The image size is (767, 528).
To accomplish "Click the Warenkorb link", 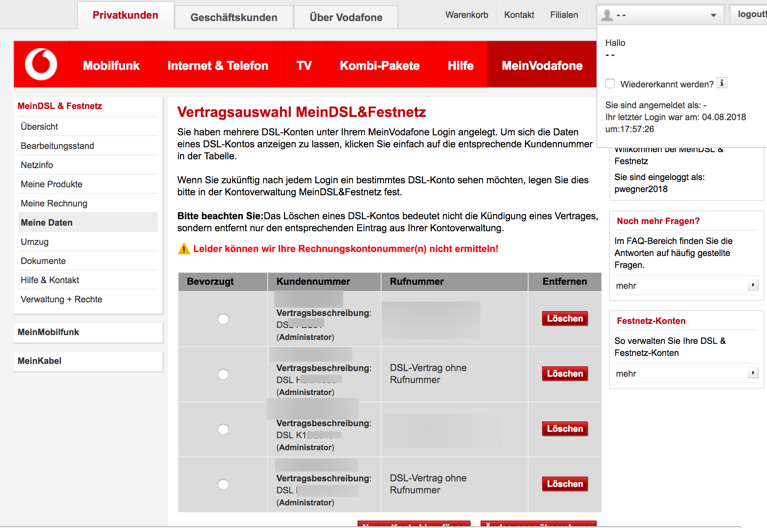I will [467, 15].
